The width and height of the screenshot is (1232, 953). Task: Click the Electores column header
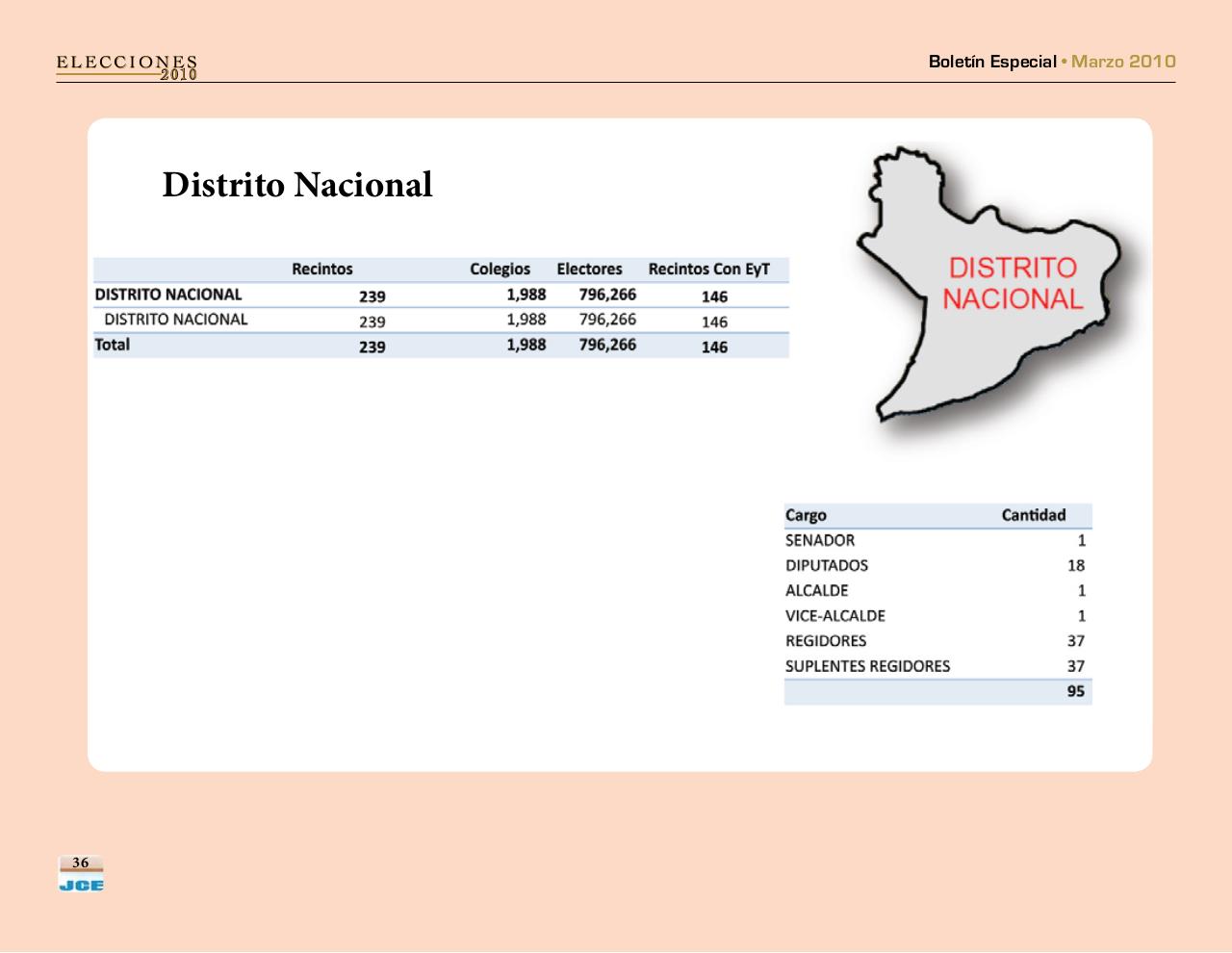[590, 270]
